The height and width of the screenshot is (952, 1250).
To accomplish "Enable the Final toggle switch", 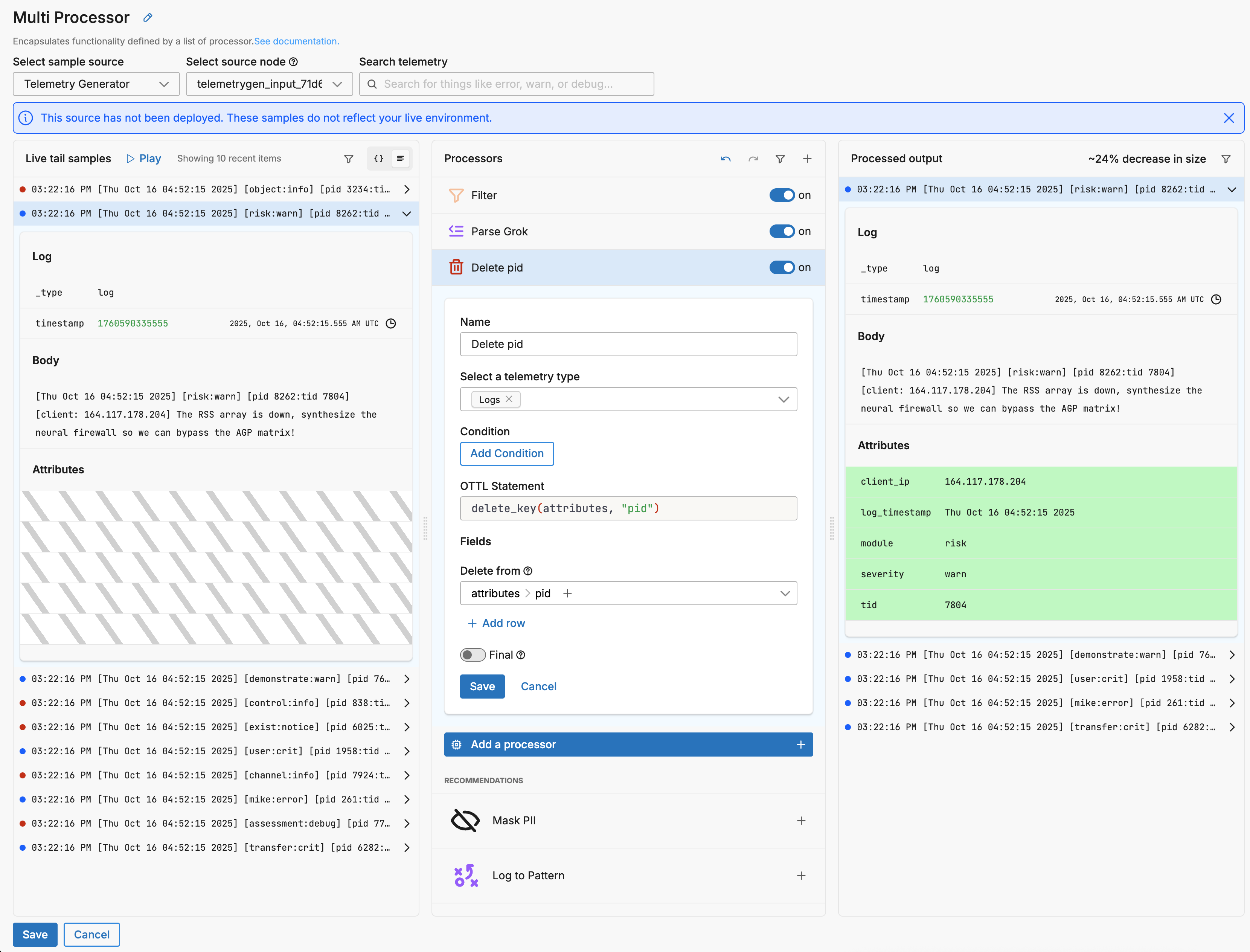I will pos(472,655).
